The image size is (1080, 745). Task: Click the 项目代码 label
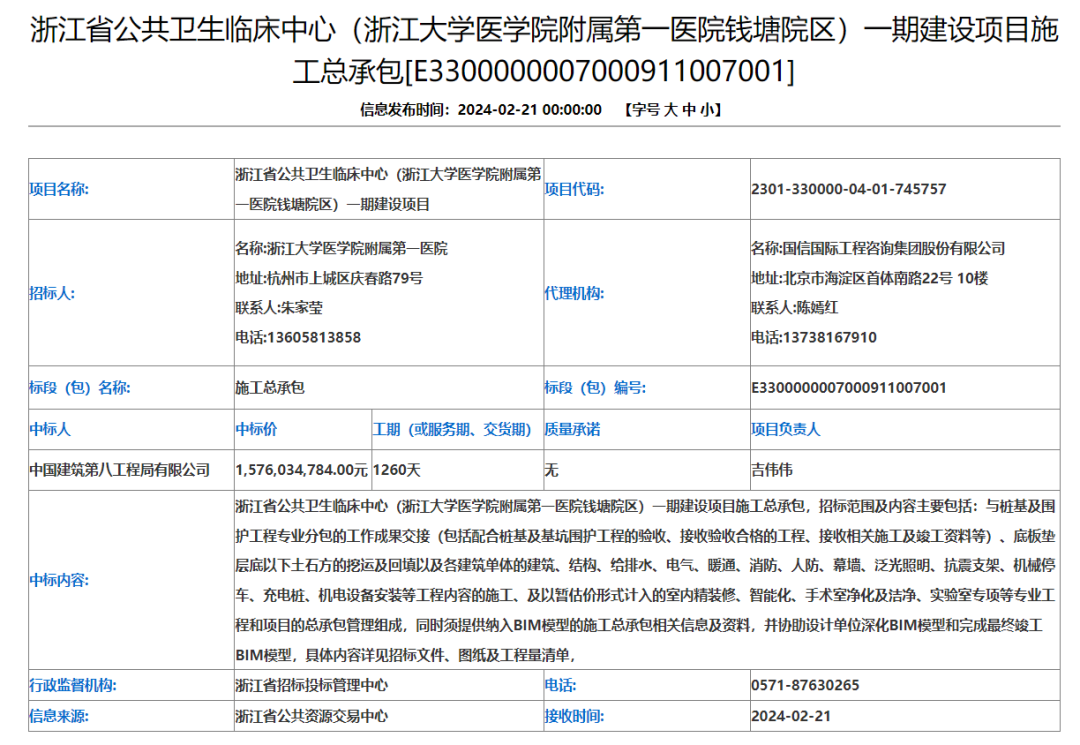[x=574, y=189]
